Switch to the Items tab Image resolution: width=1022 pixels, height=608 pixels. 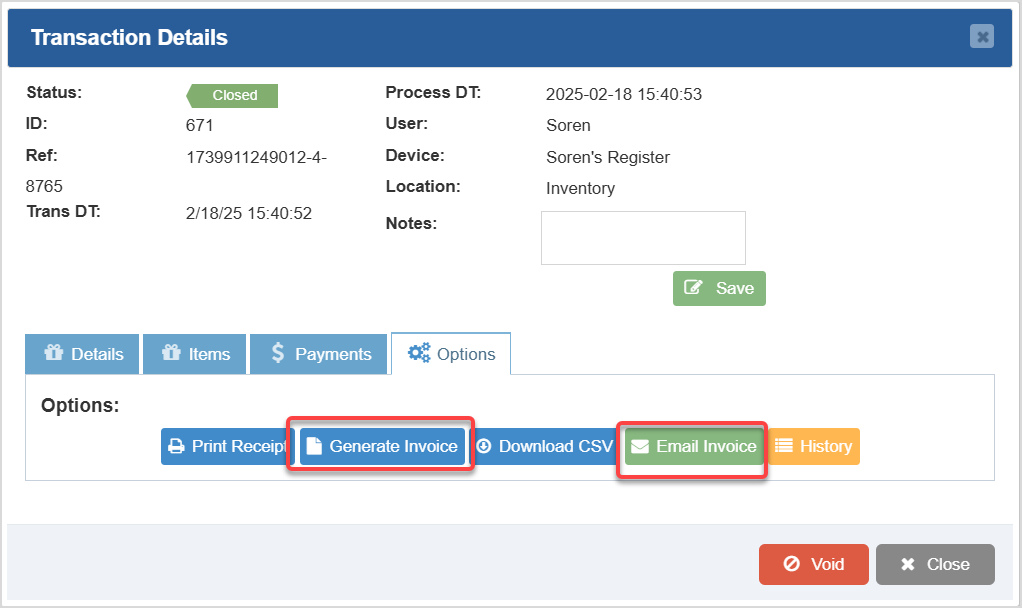pos(194,353)
